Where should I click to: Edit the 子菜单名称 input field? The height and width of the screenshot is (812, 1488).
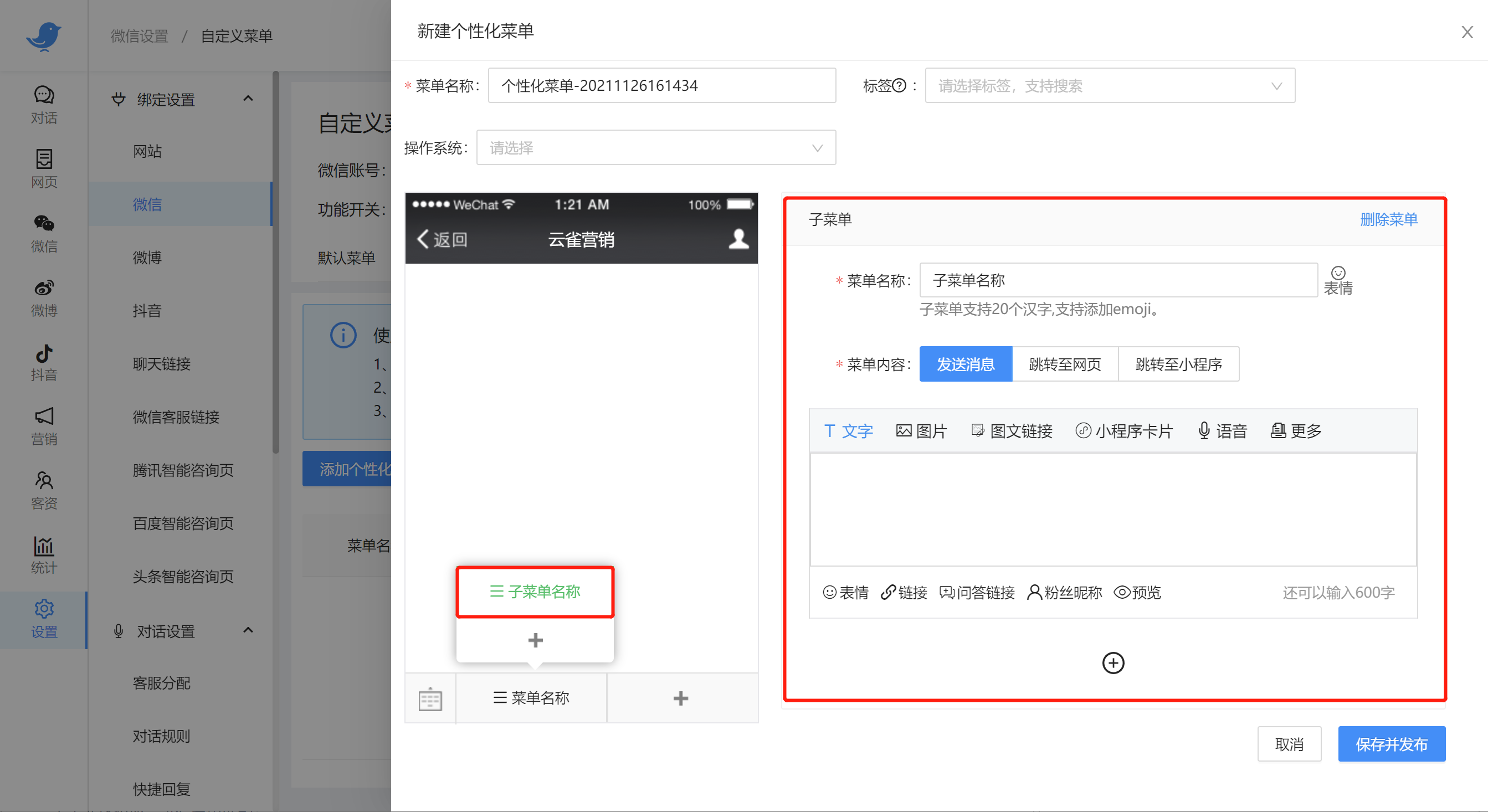click(1117, 280)
